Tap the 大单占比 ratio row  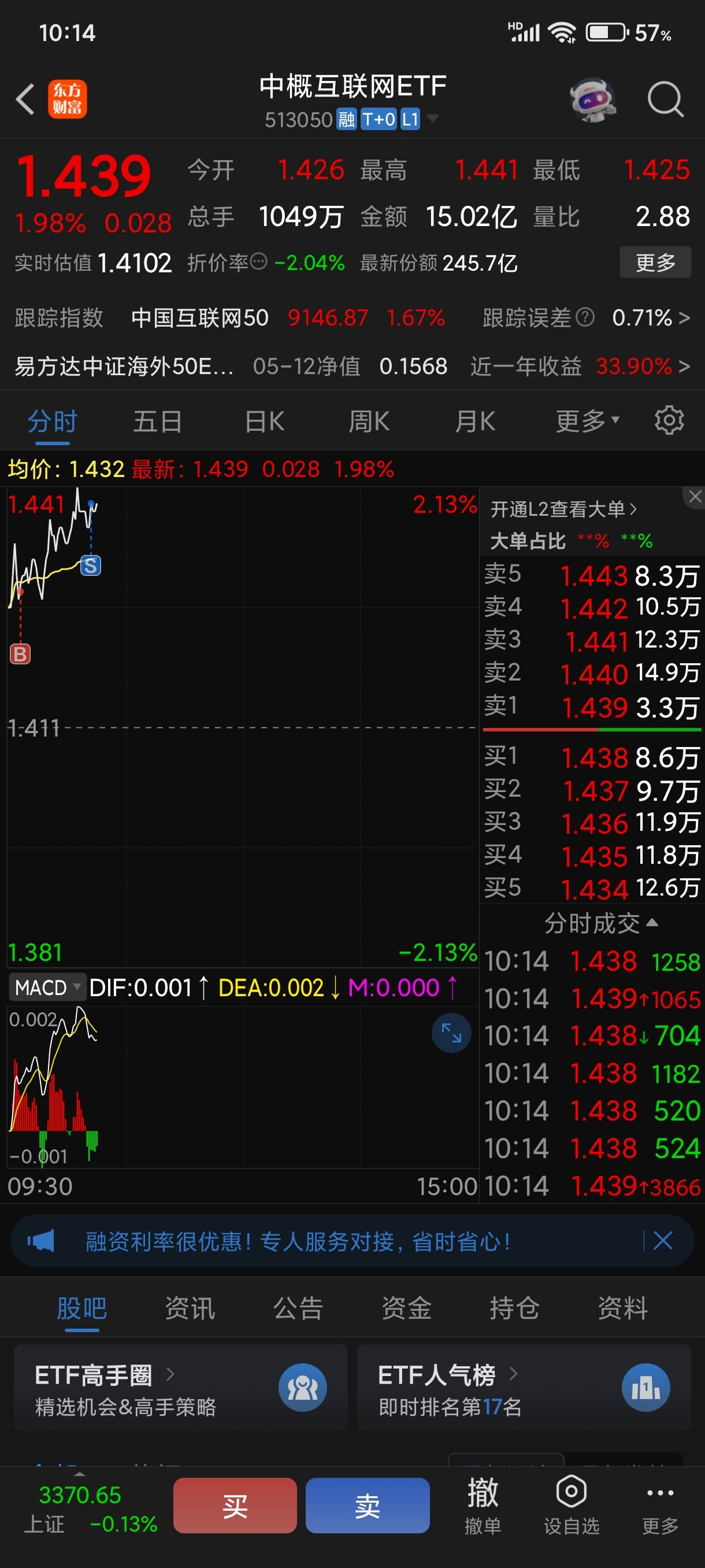[x=572, y=540]
